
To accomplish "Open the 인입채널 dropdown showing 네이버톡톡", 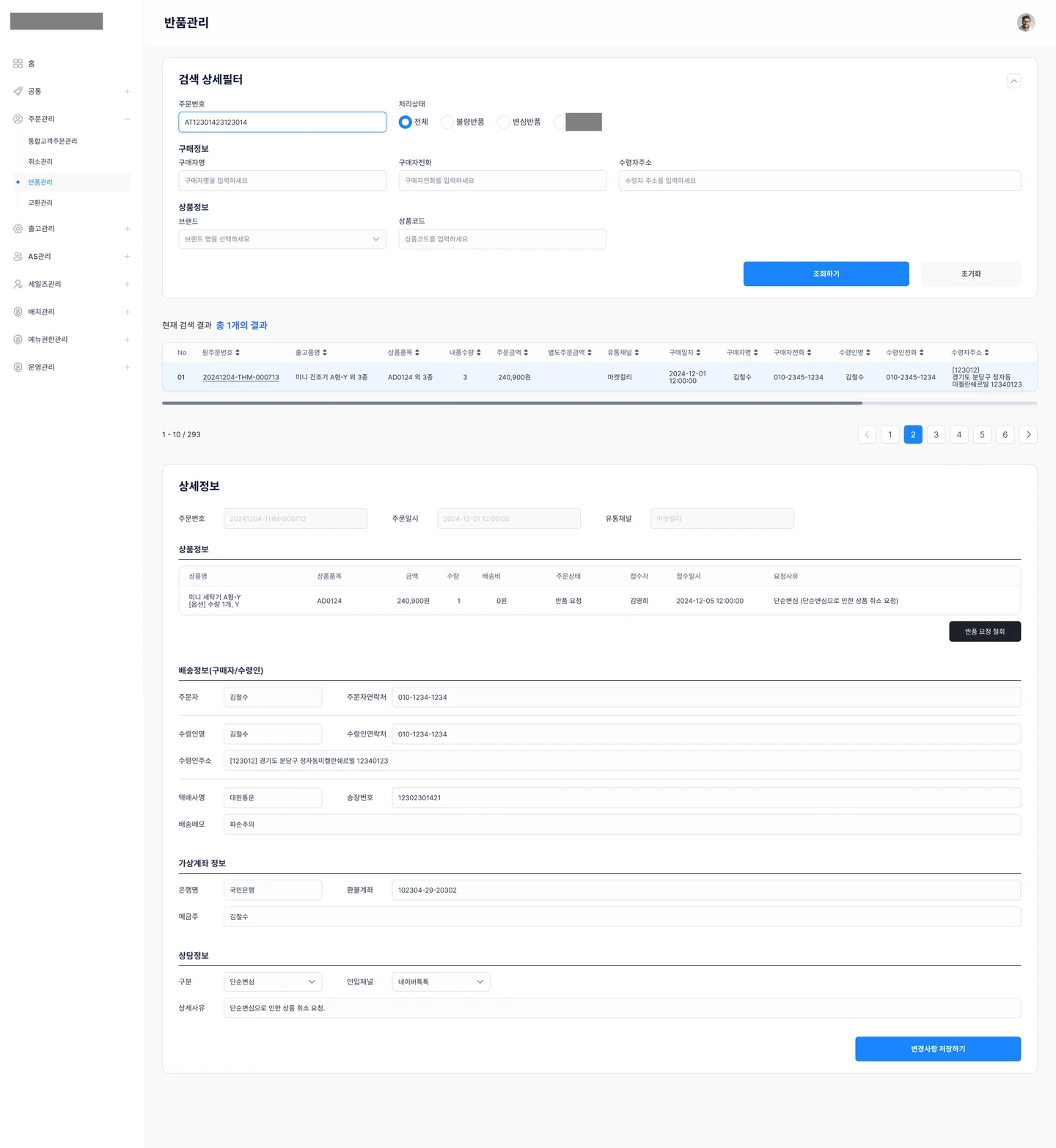I will click(441, 981).
